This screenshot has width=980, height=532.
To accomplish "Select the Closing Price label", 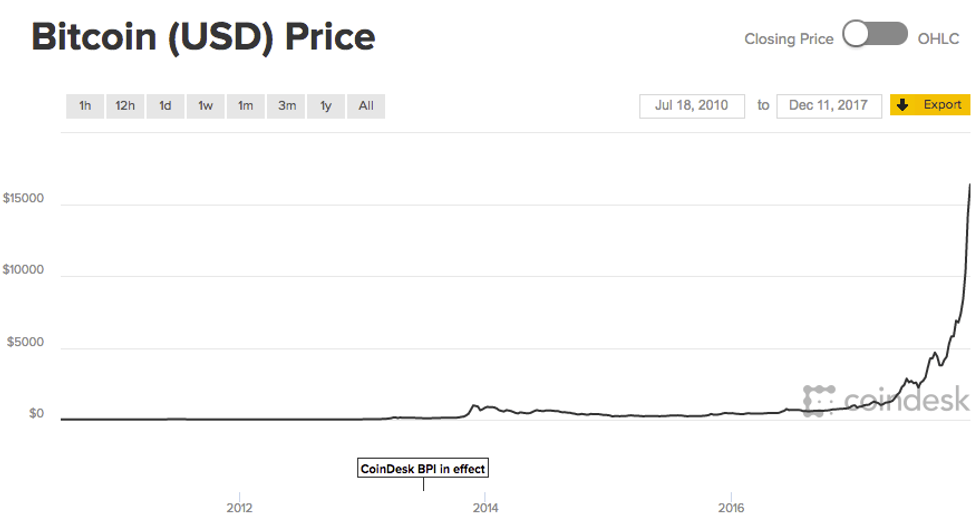I will pyautogui.click(x=788, y=39).
